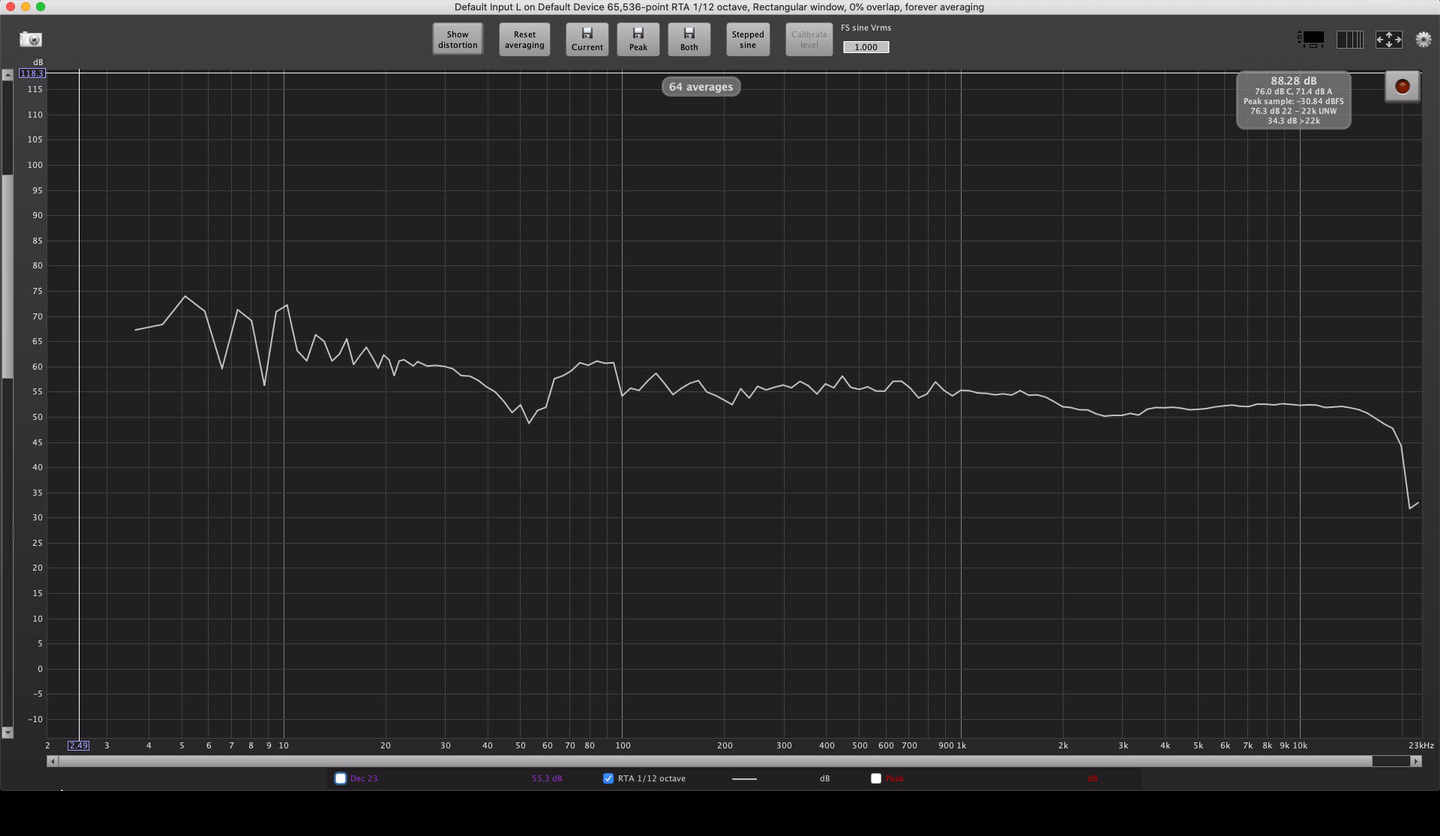The image size is (1440, 836).
Task: Reset averaging of the RTA
Action: 524,40
